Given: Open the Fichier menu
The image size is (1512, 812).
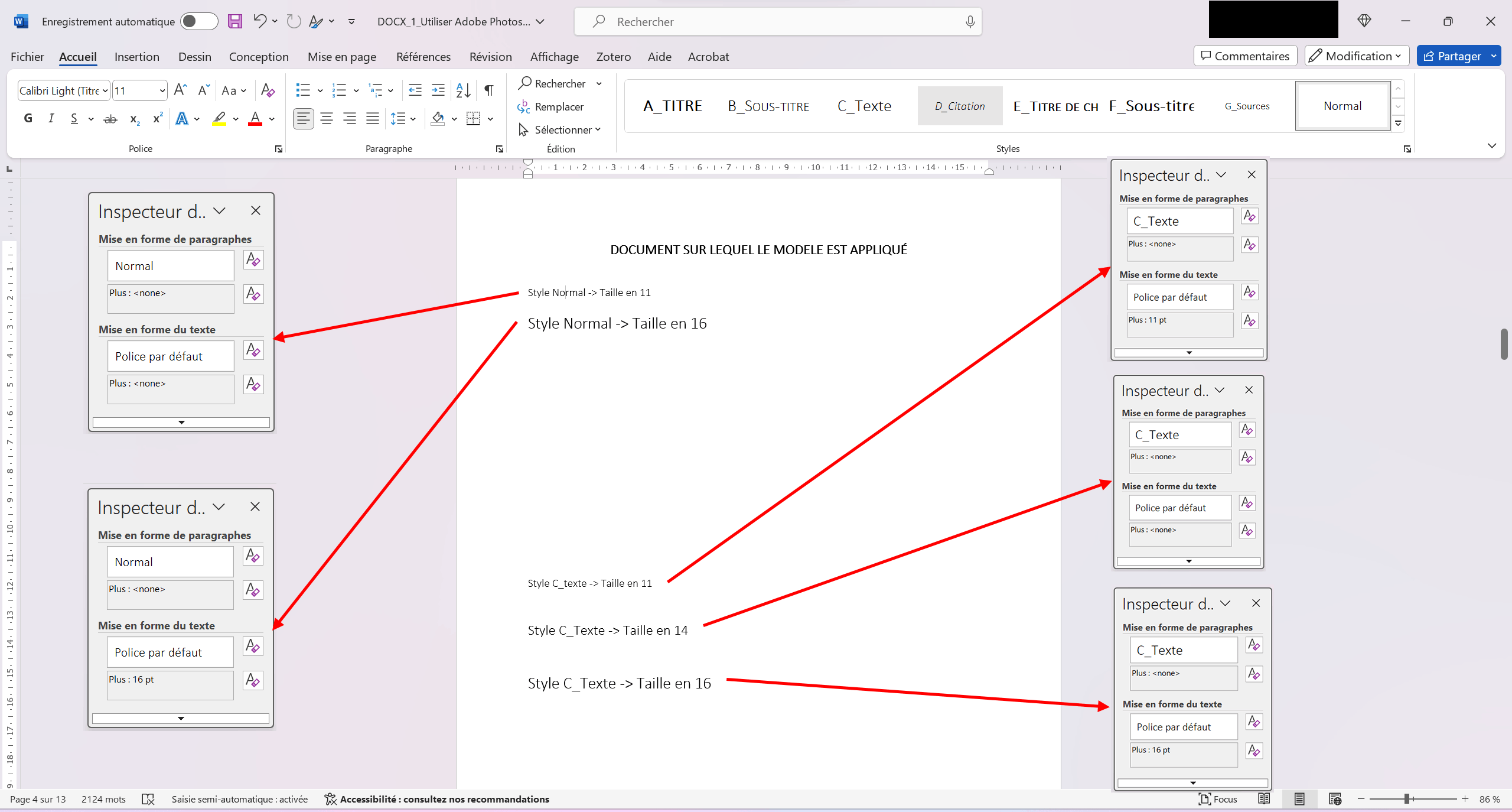Looking at the screenshot, I should (27, 57).
